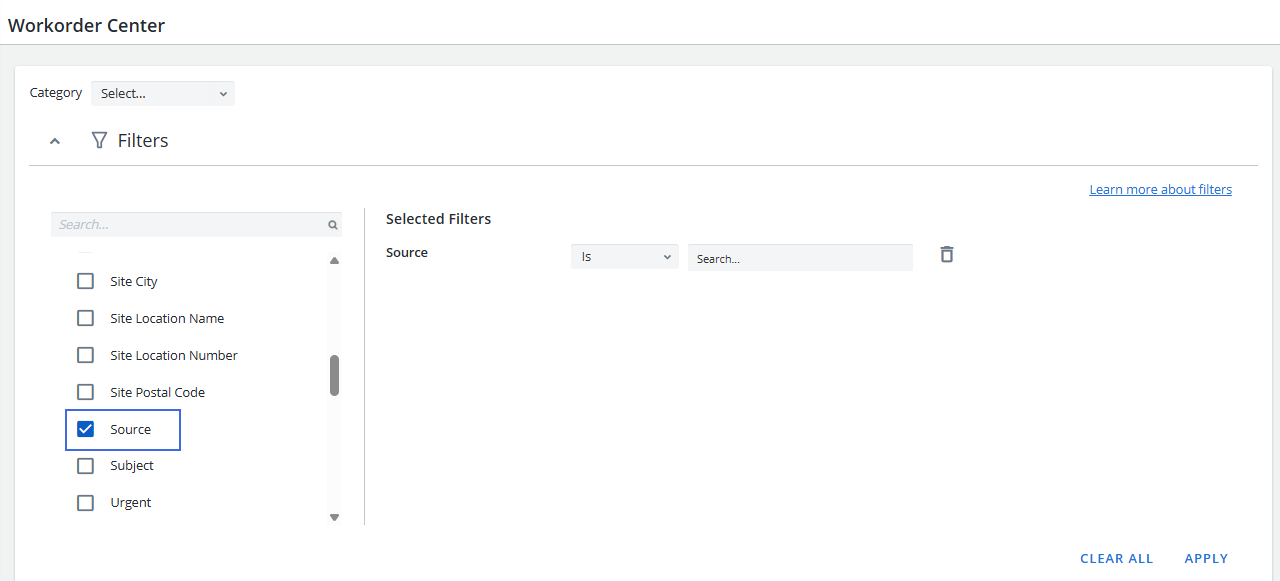Toggle the Site Location Name checkbox
1280x581 pixels.
pyautogui.click(x=86, y=318)
